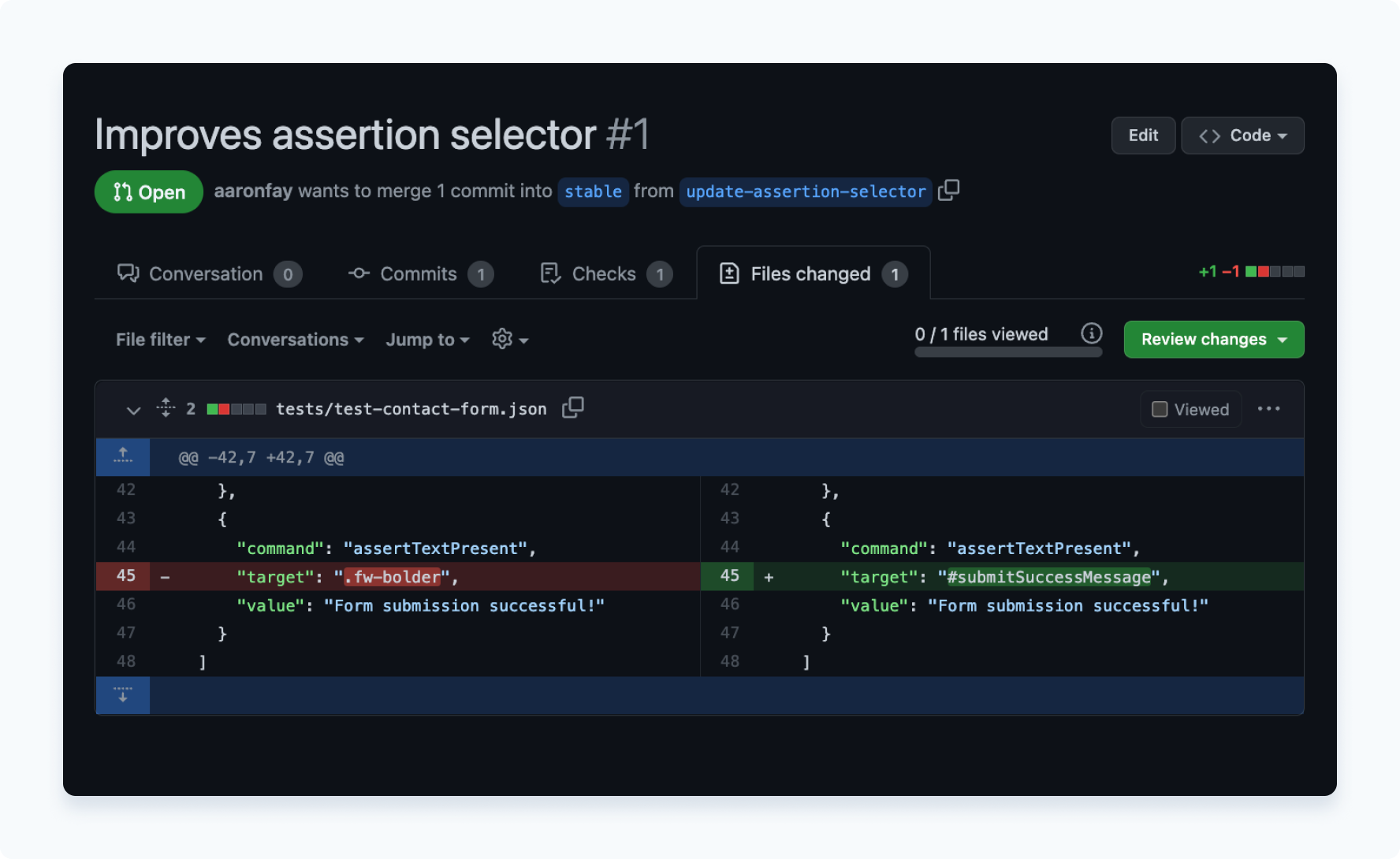Click the pull request title text
Image resolution: width=1400 pixels, height=859 pixels.
coord(345,134)
